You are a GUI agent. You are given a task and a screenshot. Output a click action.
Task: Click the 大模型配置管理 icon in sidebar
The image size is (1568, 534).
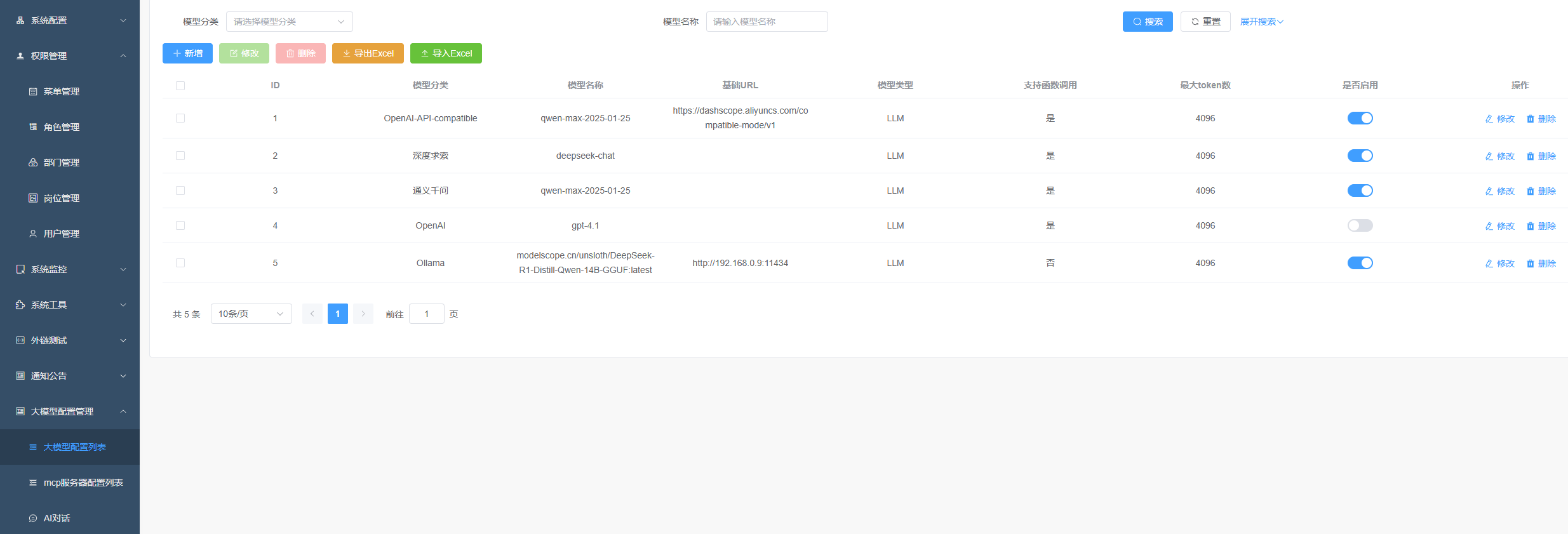(x=20, y=411)
